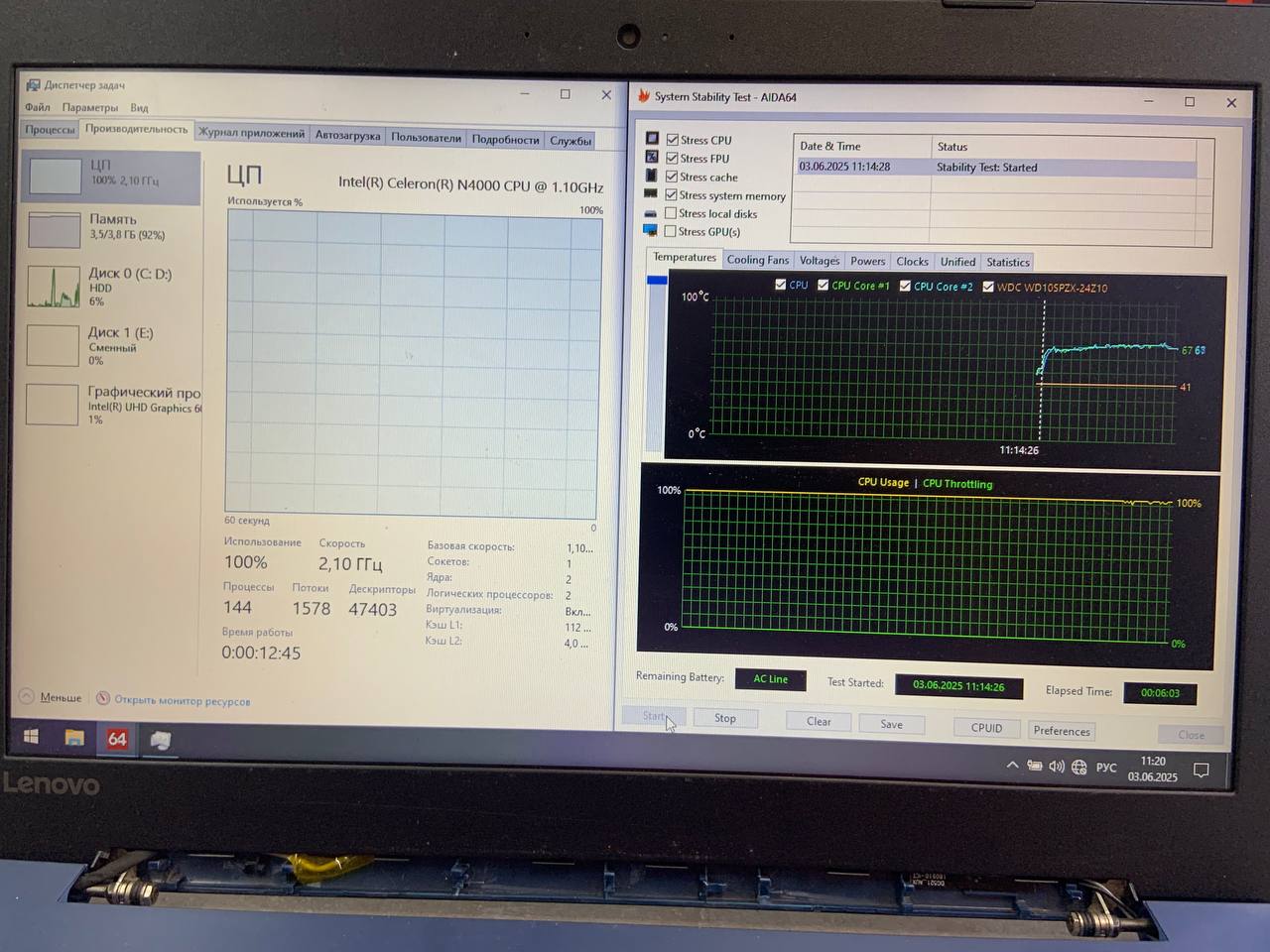The height and width of the screenshot is (952, 1270).
Task: Click the CPUID button
Action: [985, 727]
